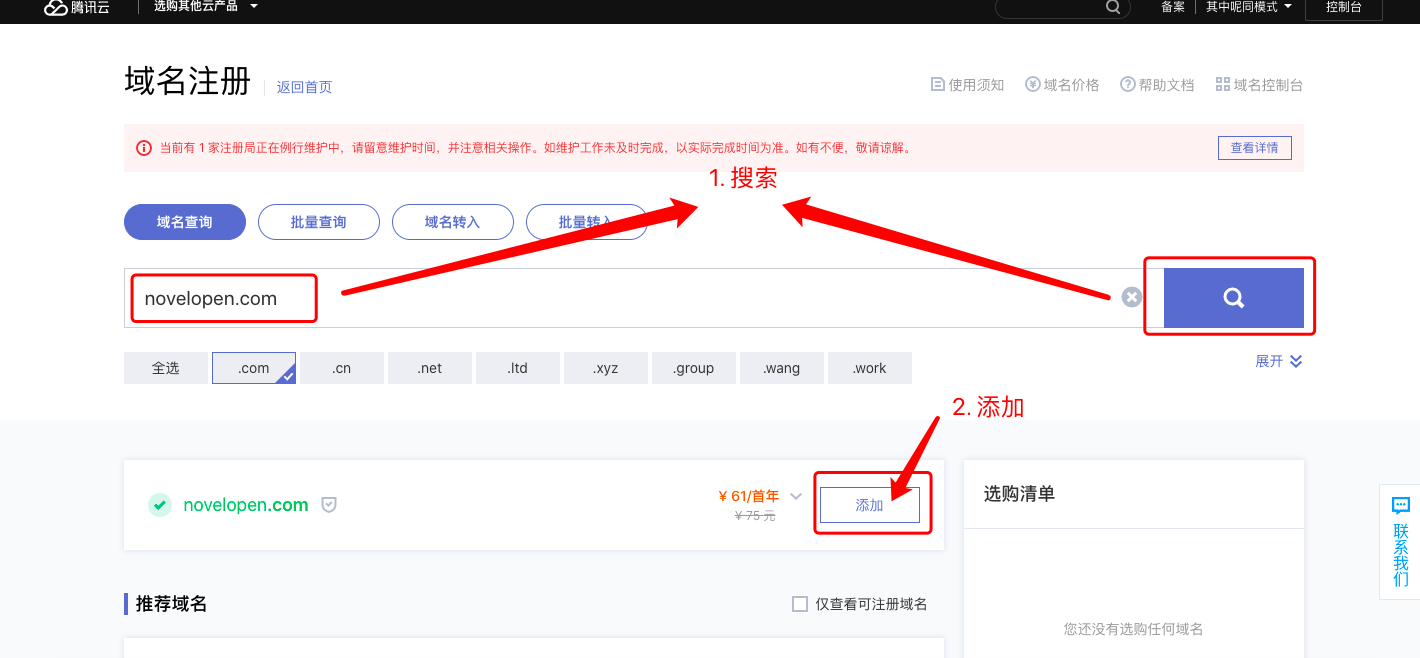Screen dimensions: 1420x658
Task: Select the .group suffix option
Action: (x=694, y=368)
